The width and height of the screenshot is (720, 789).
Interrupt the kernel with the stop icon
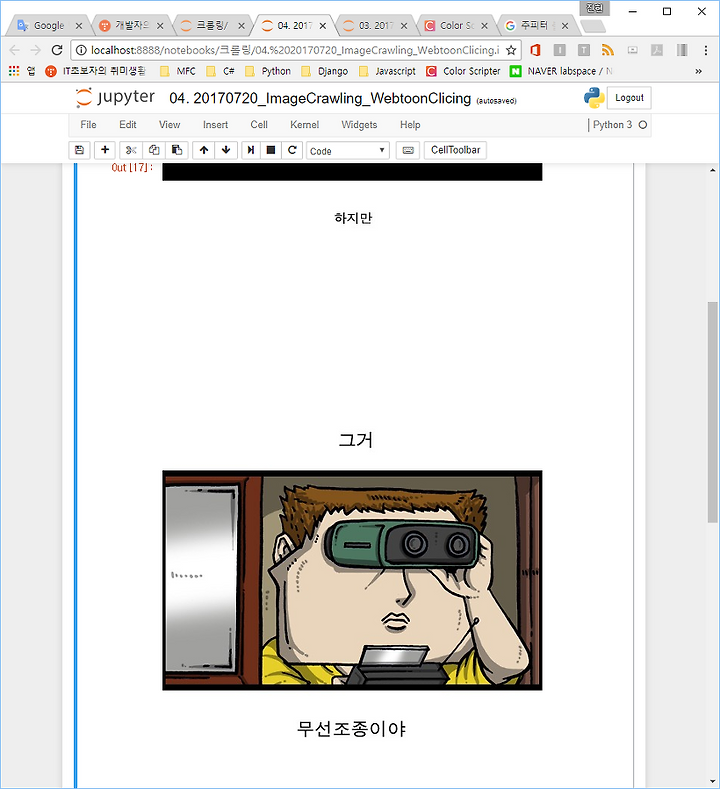[271, 150]
